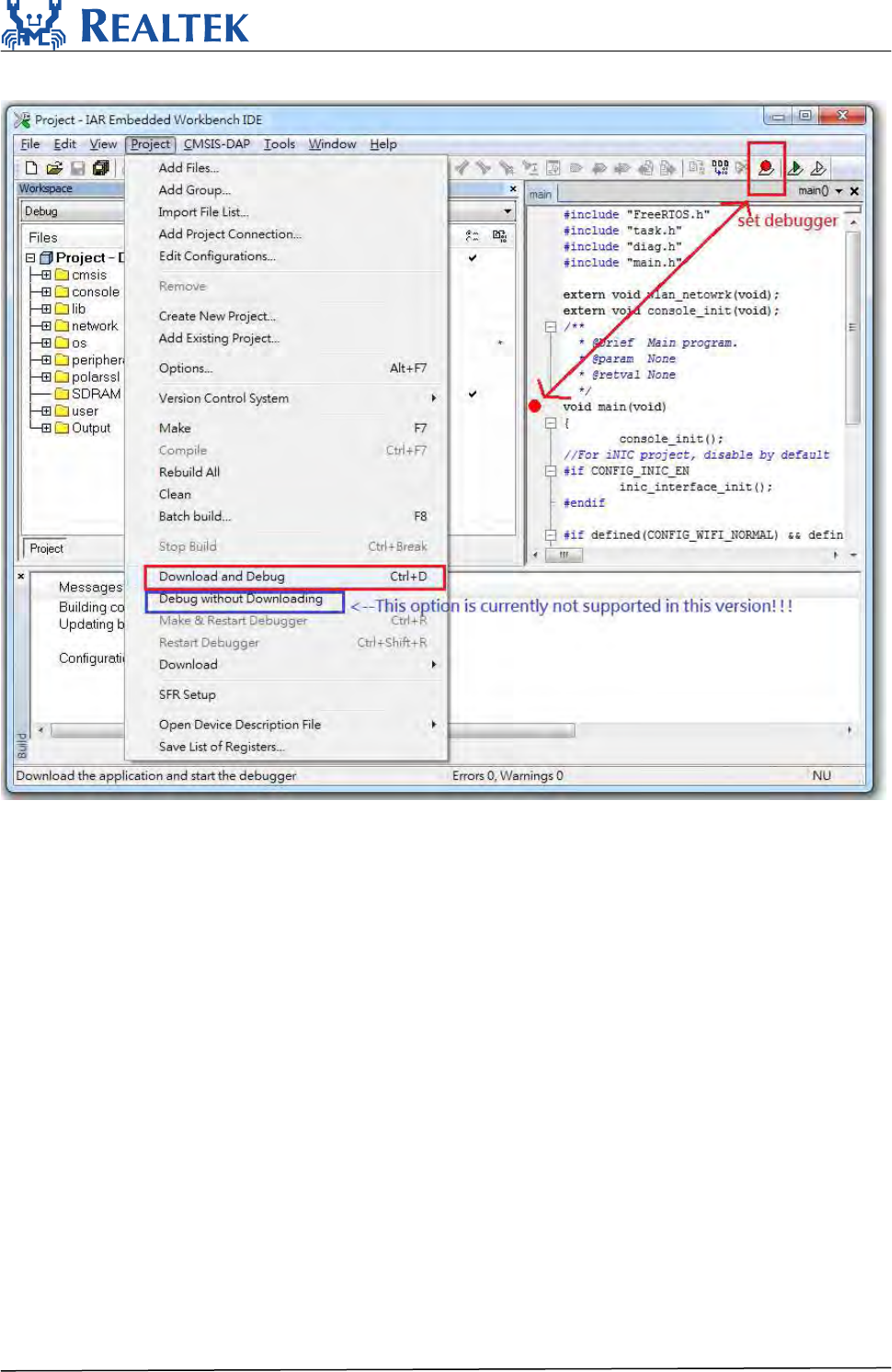Click the red breakpoint dot beside main
Image resolution: width=892 pixels, height=1372 pixels.
(x=534, y=406)
